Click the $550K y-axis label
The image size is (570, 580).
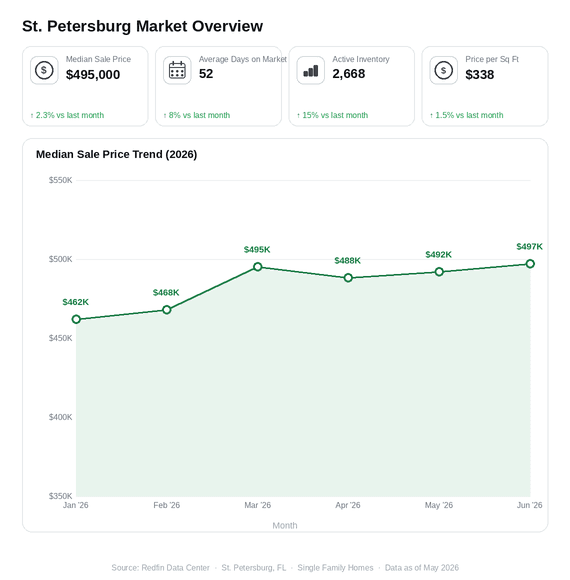61,180
